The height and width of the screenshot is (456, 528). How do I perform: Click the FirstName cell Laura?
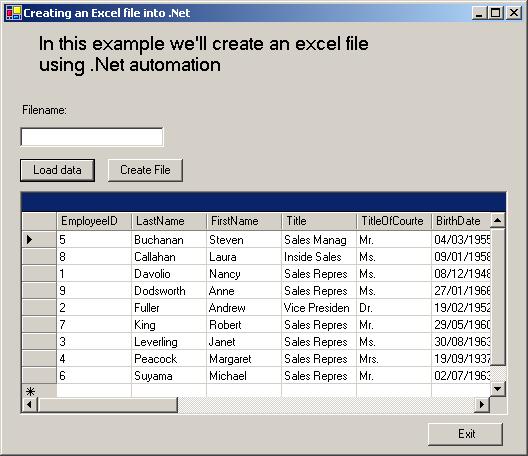244,257
